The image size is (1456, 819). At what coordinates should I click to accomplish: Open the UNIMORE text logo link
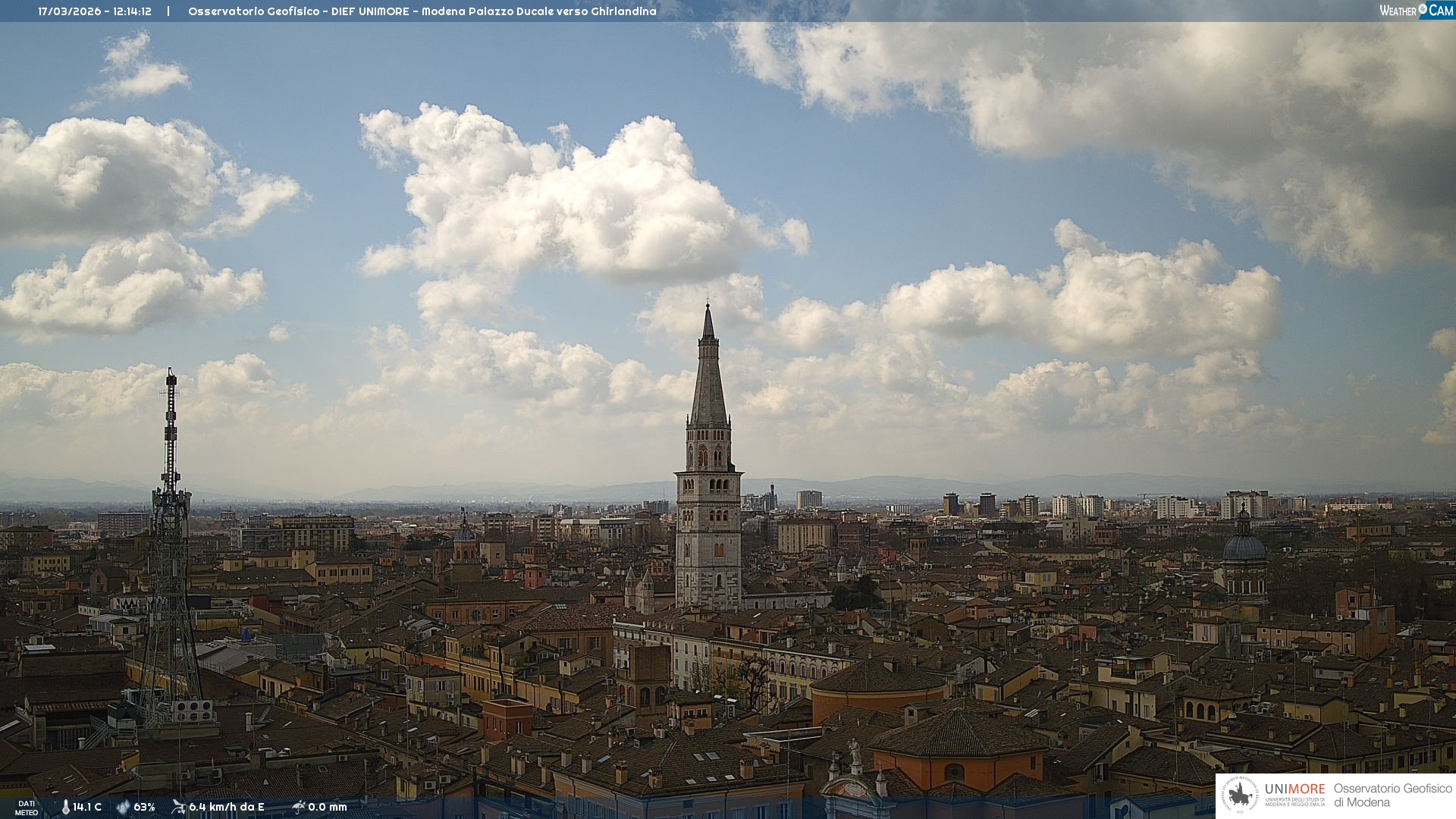(x=1295, y=789)
